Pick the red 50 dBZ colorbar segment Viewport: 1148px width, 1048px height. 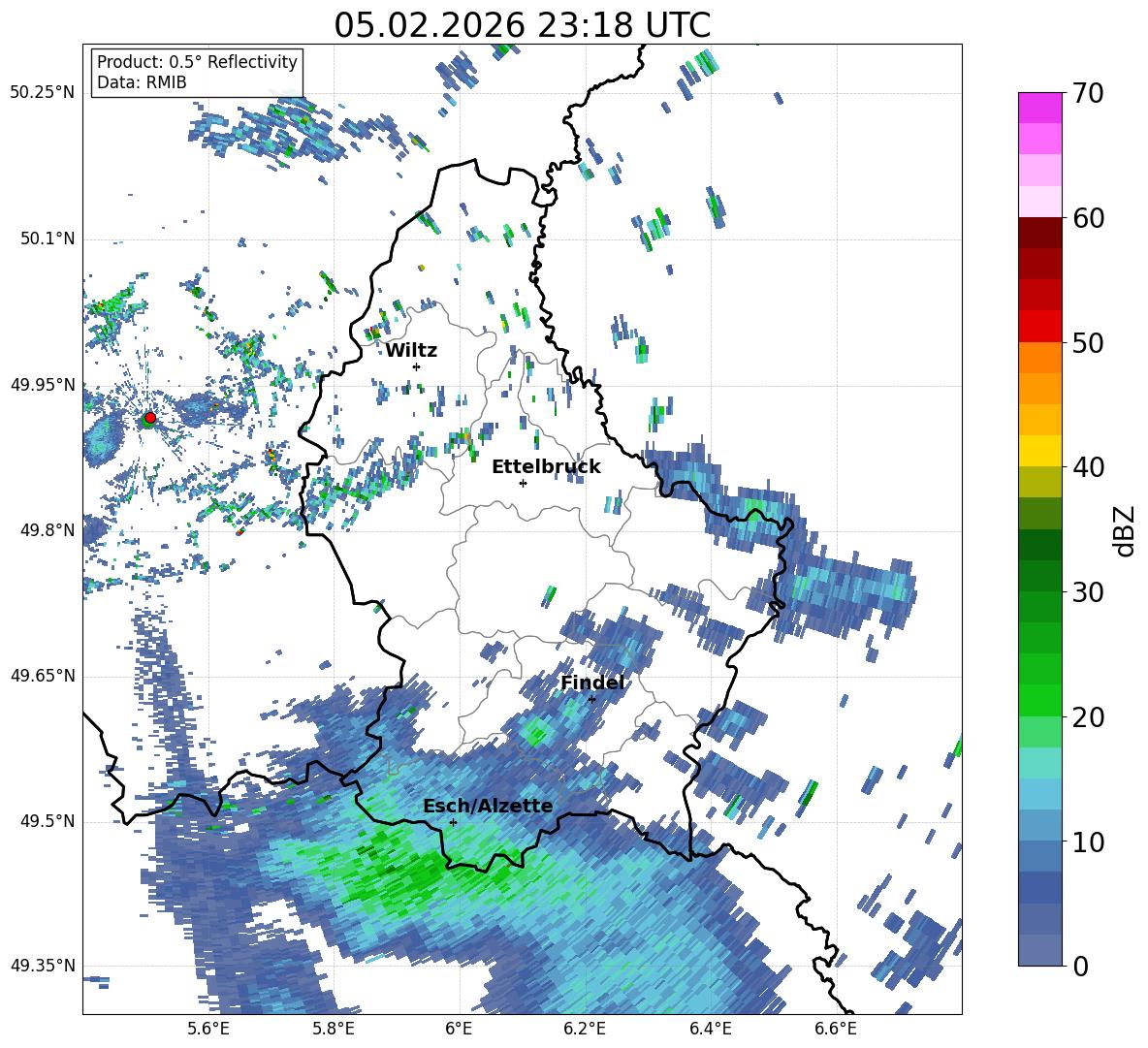pos(1039,326)
